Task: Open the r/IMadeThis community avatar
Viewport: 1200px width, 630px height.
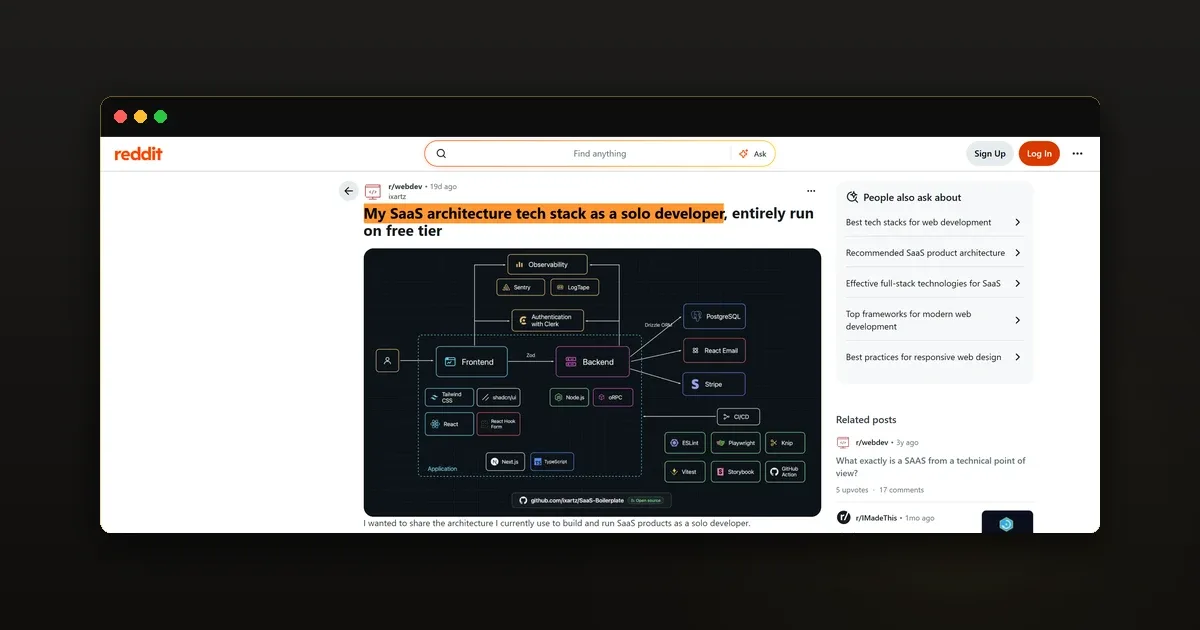Action: [843, 517]
